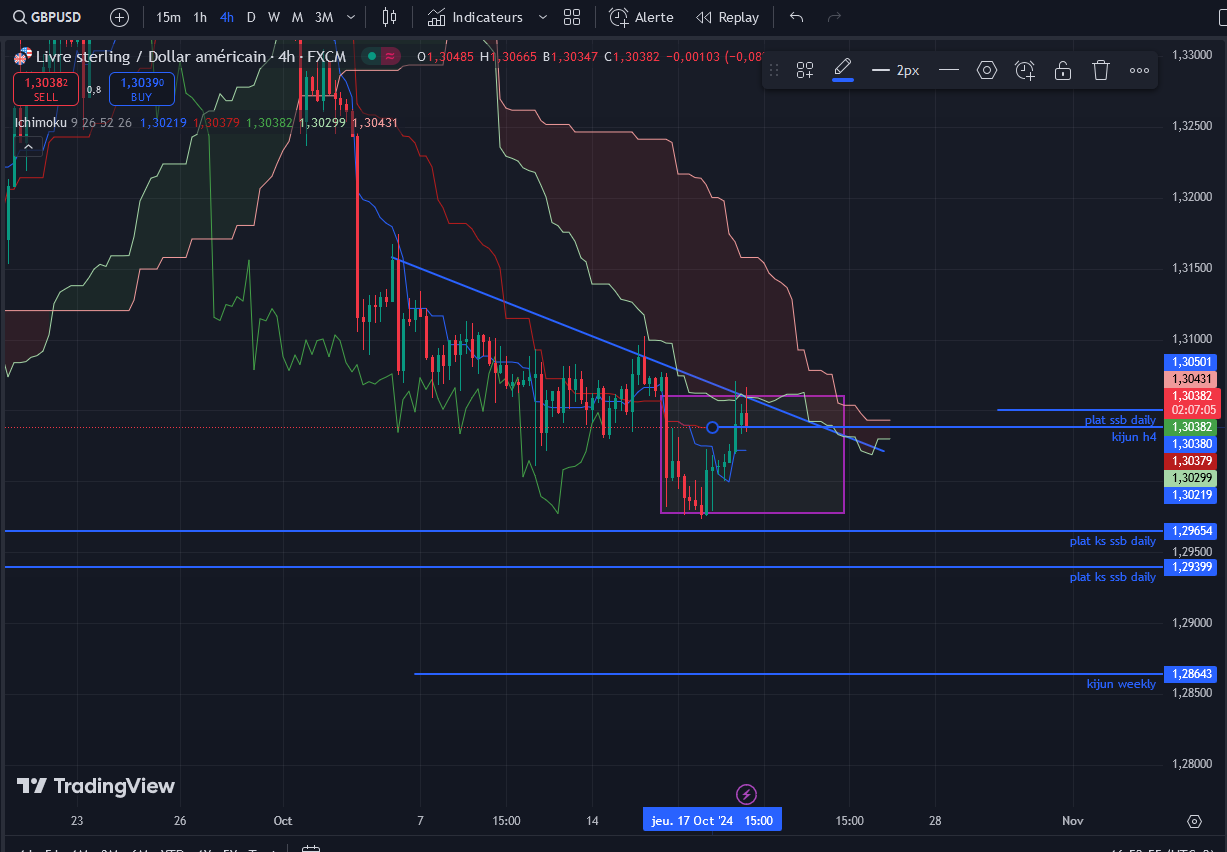Collapse the indicator legend chevron

(28, 147)
